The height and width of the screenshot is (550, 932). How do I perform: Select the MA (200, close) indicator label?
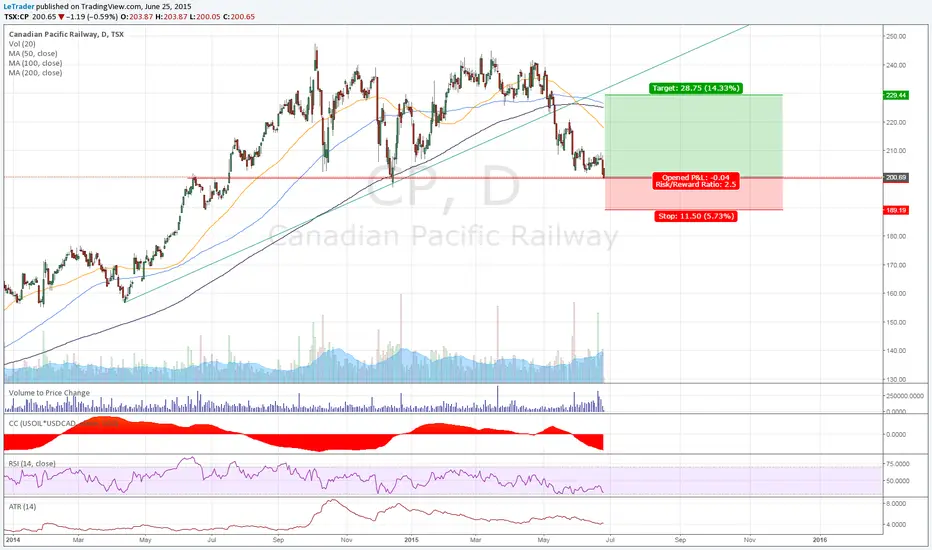point(35,73)
